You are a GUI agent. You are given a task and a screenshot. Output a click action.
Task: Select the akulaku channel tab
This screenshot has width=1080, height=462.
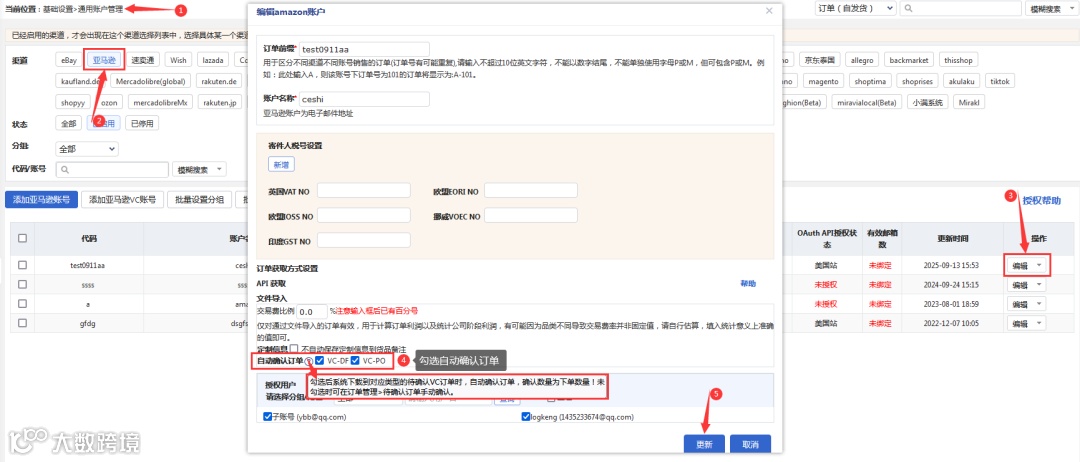(961, 81)
